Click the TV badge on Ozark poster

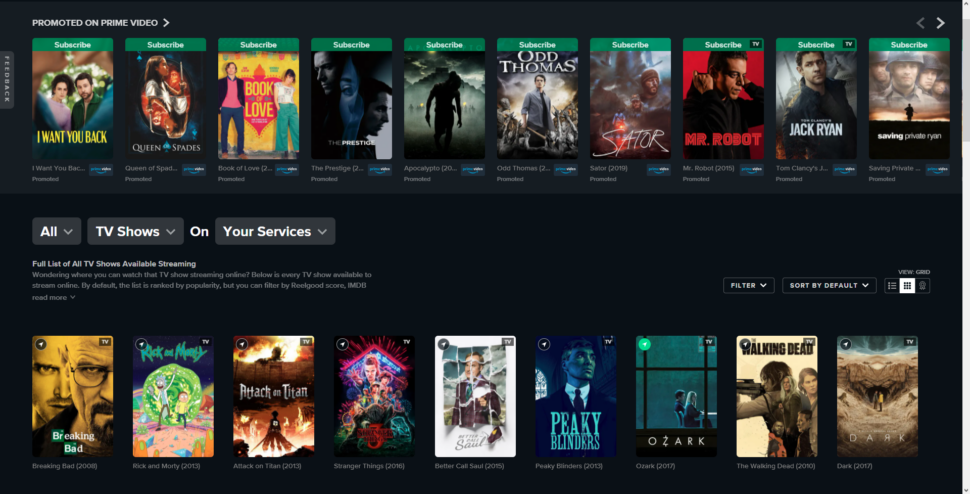[x=709, y=342]
